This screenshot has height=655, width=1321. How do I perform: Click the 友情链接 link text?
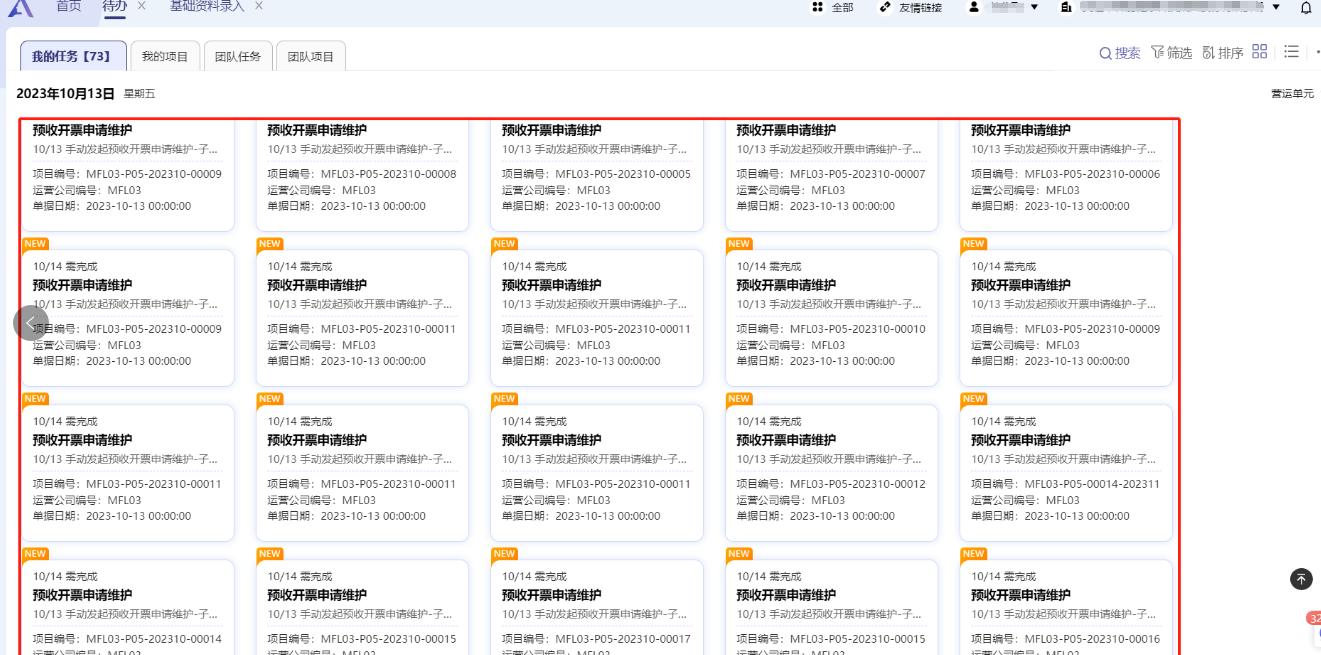tap(920, 7)
